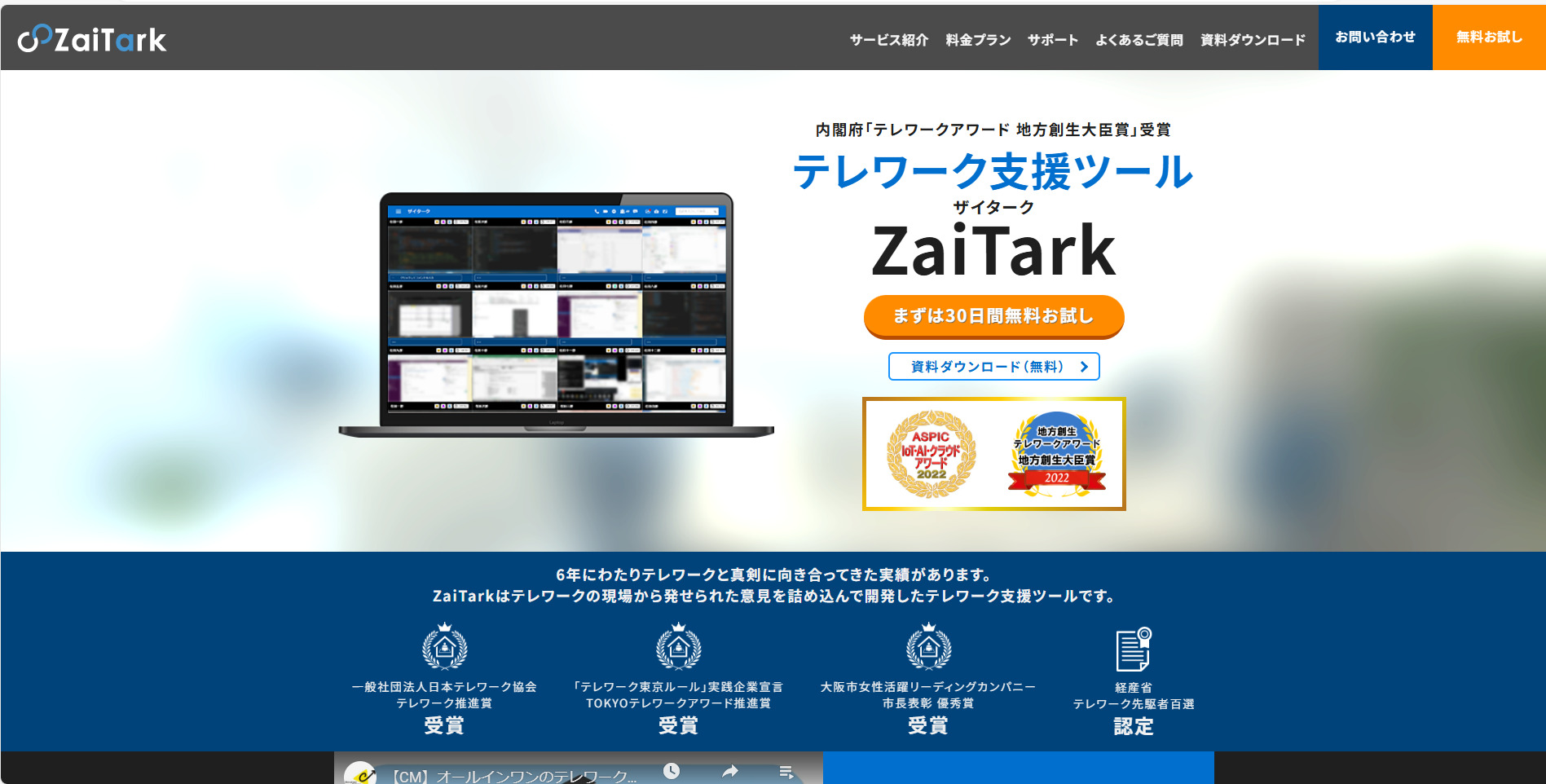Click the chevron arrow on 資料ダウンロード(無料)

point(1084,367)
